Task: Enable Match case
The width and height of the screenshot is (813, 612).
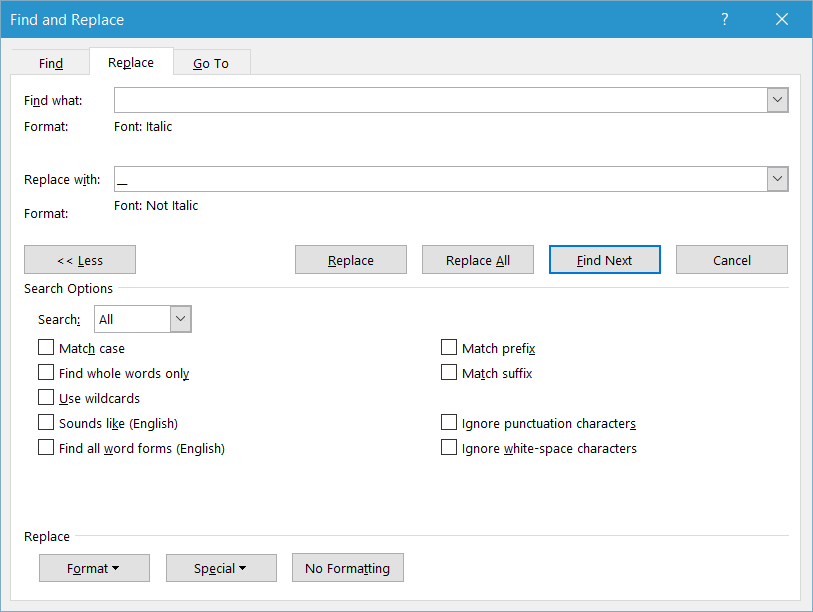Action: tap(45, 347)
